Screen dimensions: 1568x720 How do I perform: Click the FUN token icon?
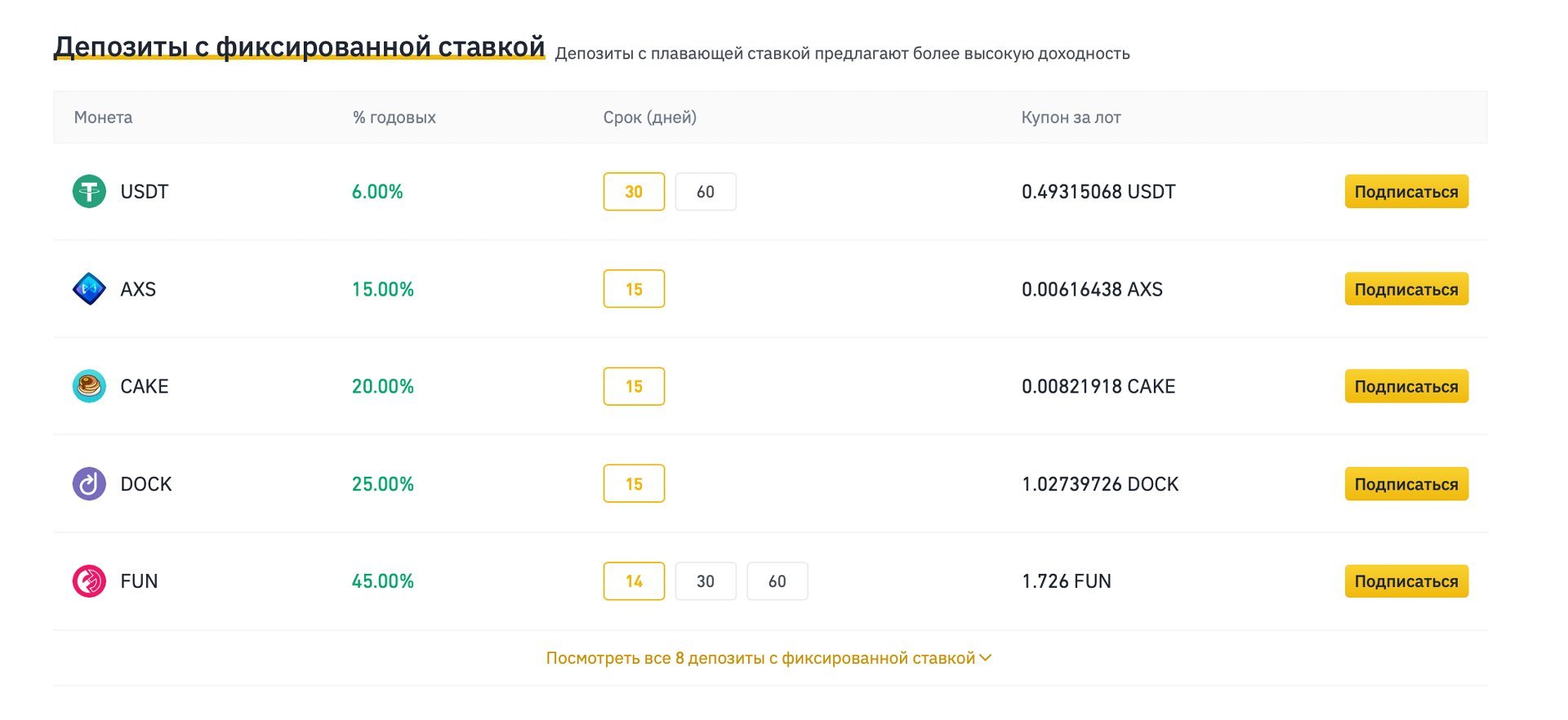91,580
